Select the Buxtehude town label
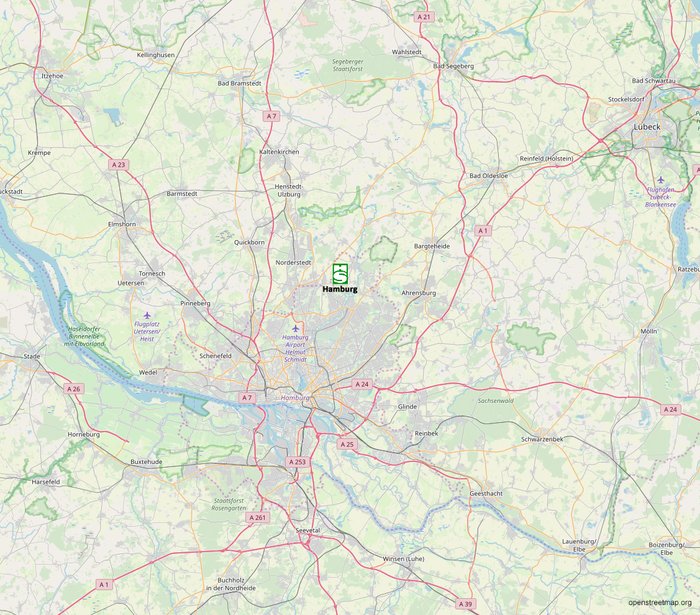 pos(146,462)
